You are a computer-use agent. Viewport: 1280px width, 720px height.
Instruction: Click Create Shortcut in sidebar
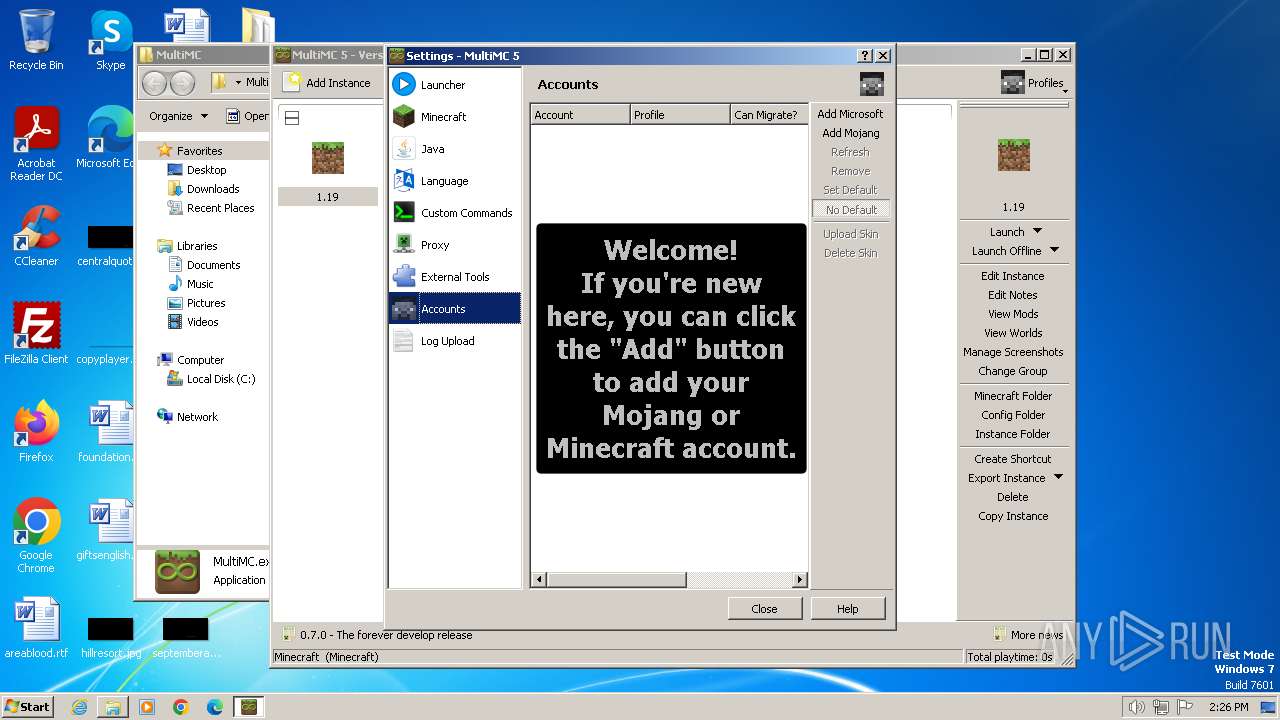tap(1012, 459)
